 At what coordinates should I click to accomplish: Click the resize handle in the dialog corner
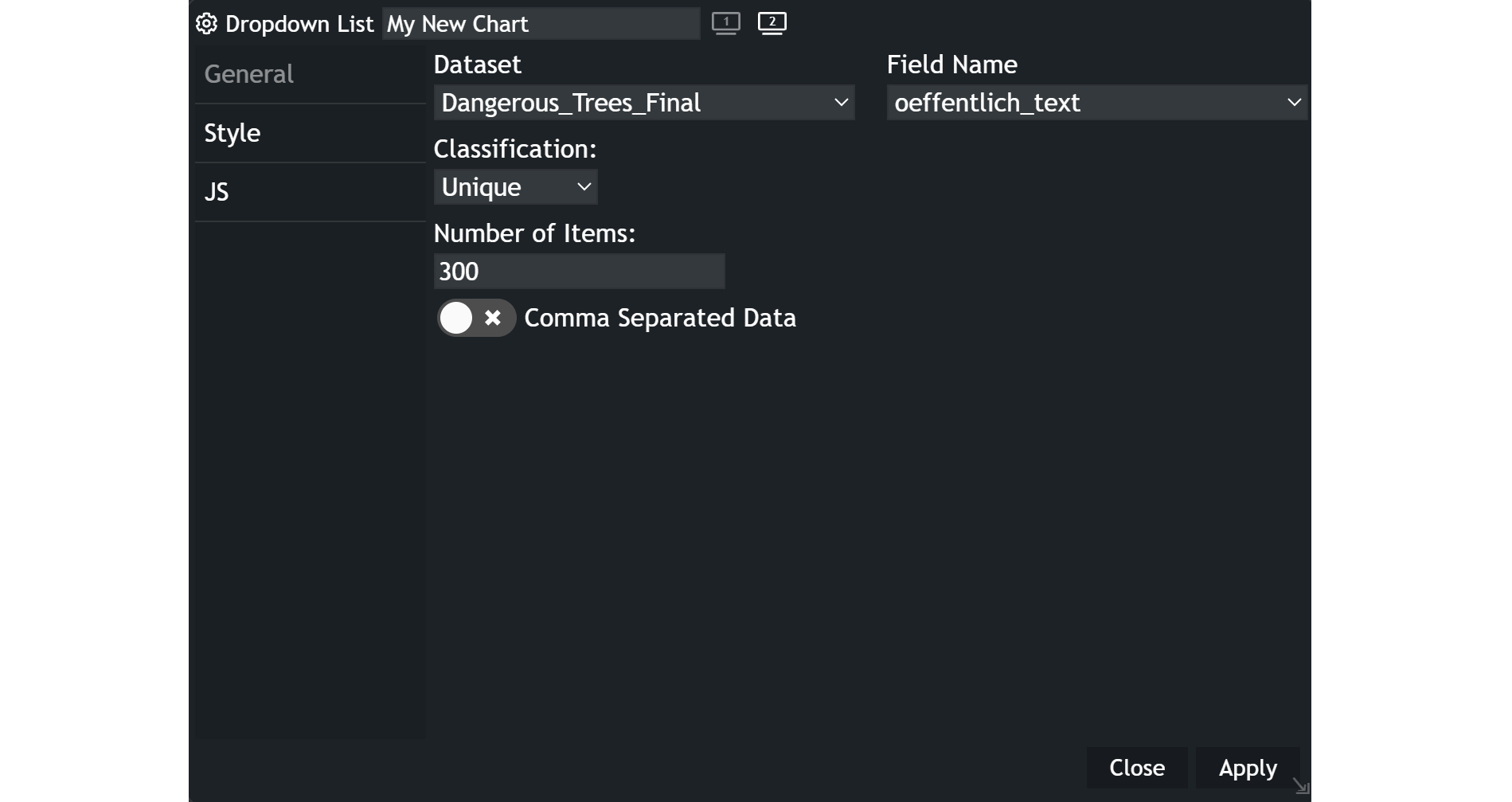[1301, 787]
